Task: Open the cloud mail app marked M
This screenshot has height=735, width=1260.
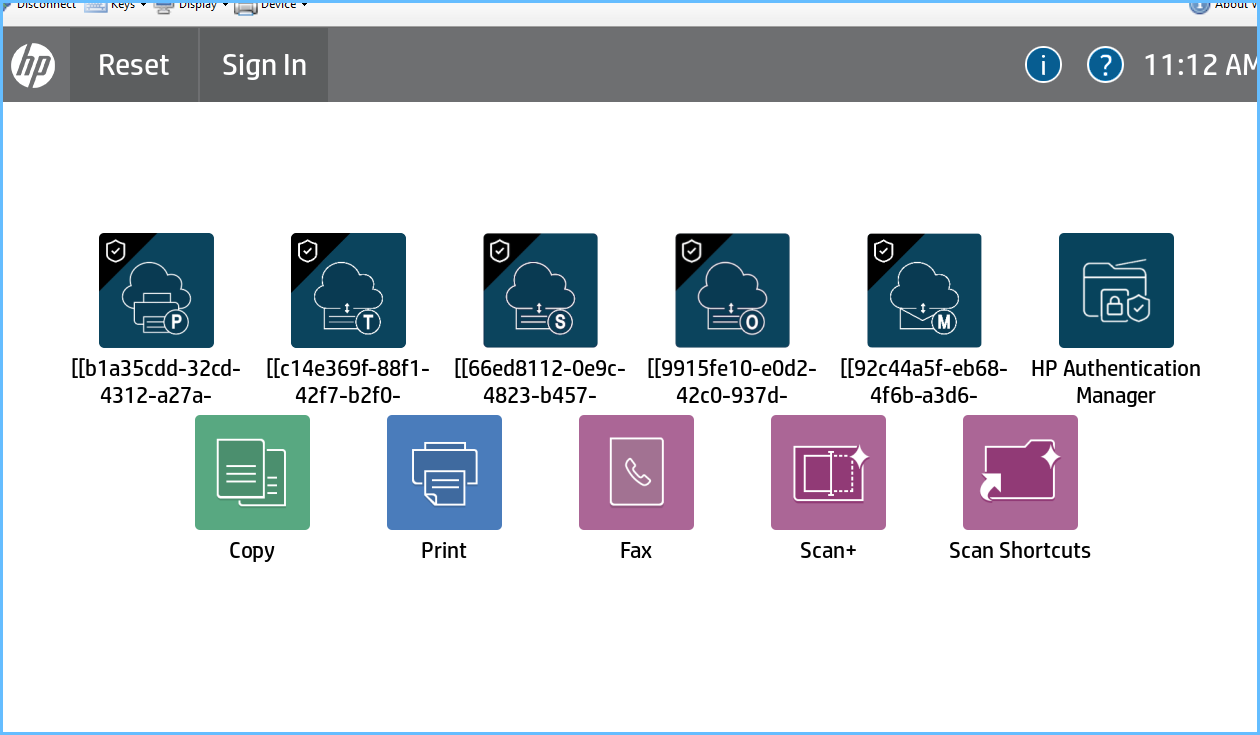Action: [x=924, y=290]
